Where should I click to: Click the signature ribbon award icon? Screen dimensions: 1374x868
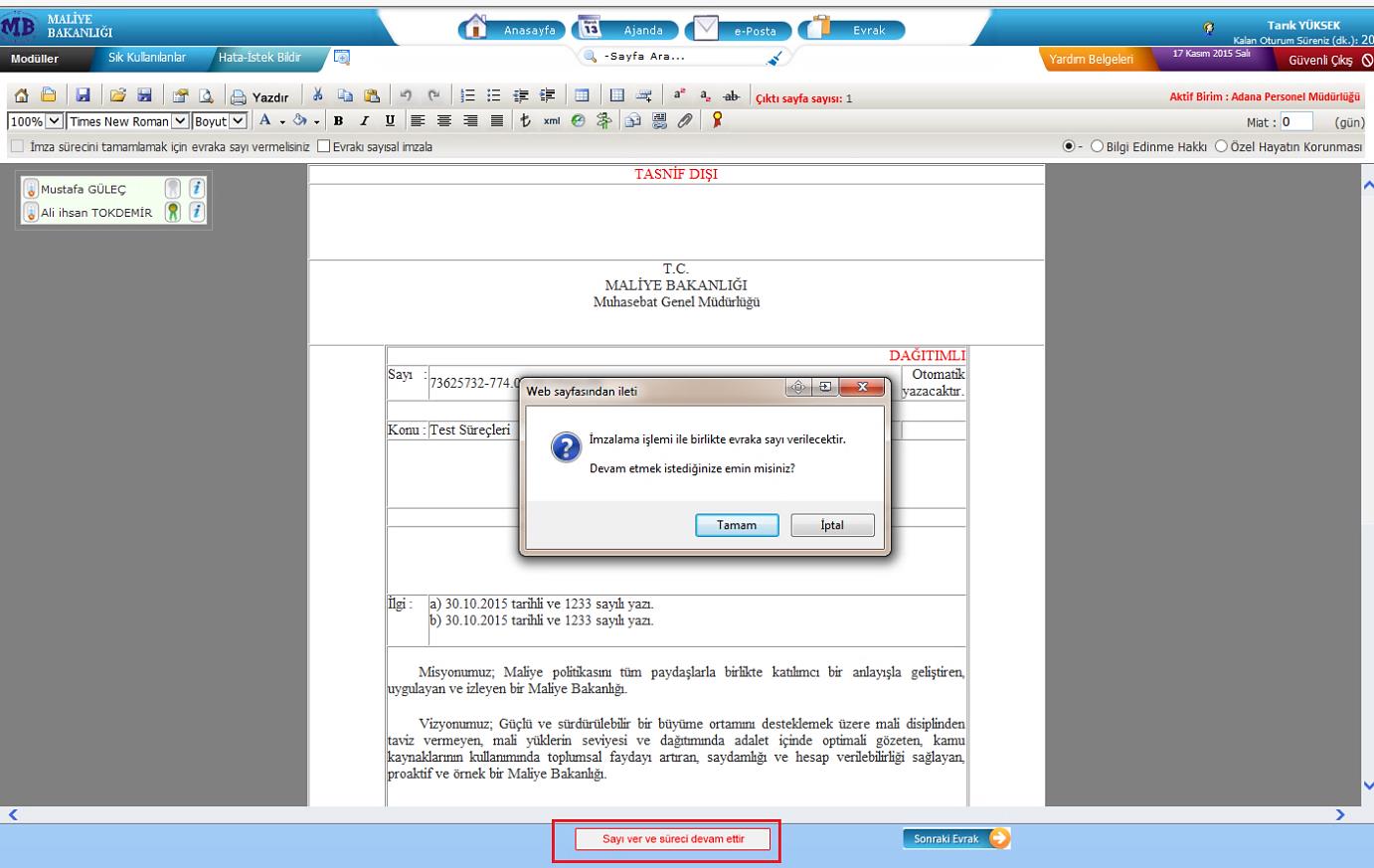717,120
